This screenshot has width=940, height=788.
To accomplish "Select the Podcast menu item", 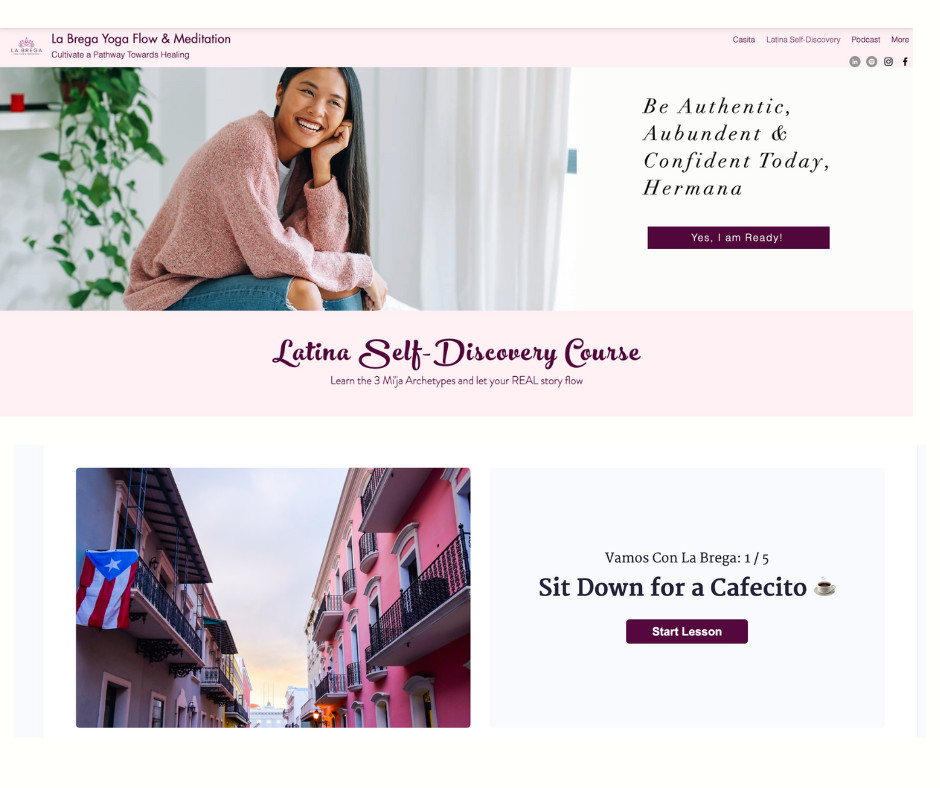I will [x=866, y=40].
